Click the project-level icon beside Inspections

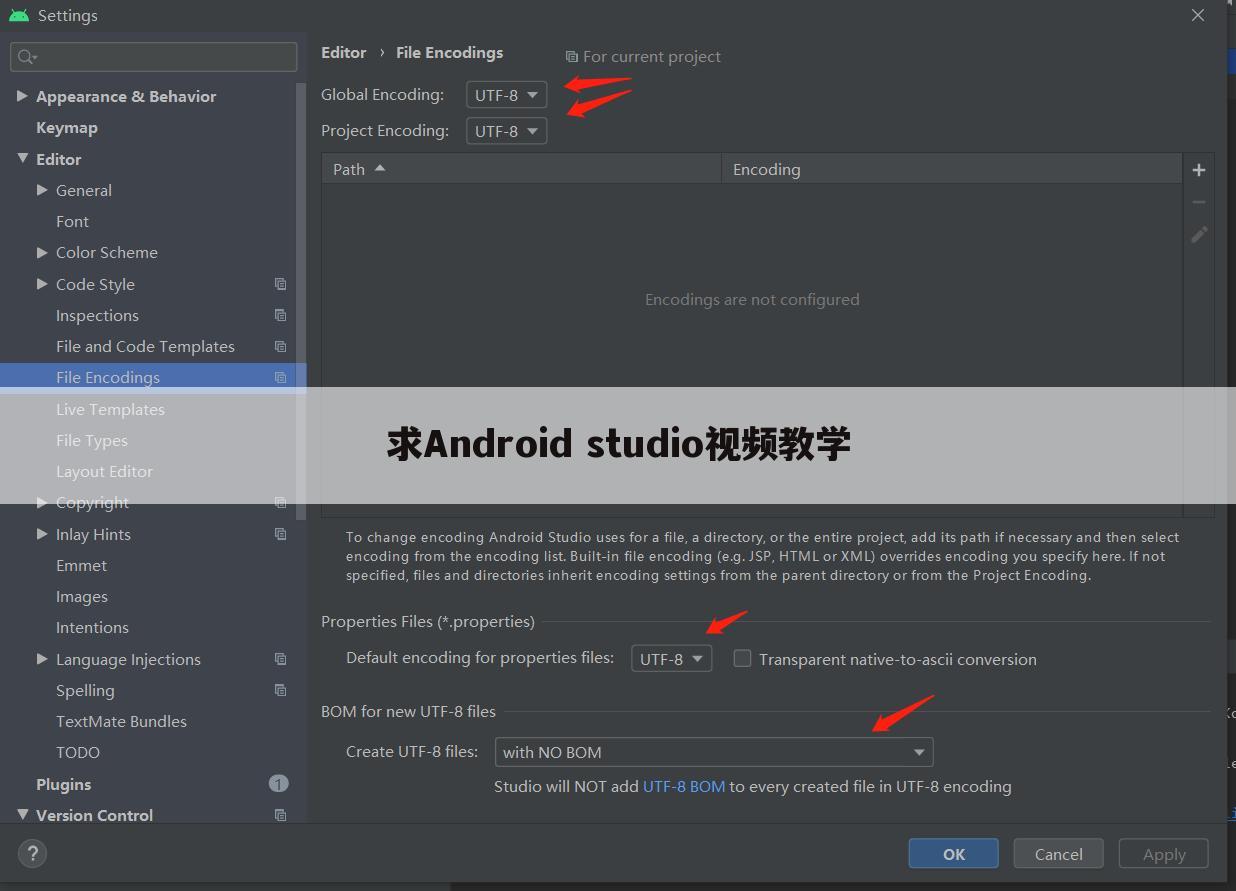(280, 315)
